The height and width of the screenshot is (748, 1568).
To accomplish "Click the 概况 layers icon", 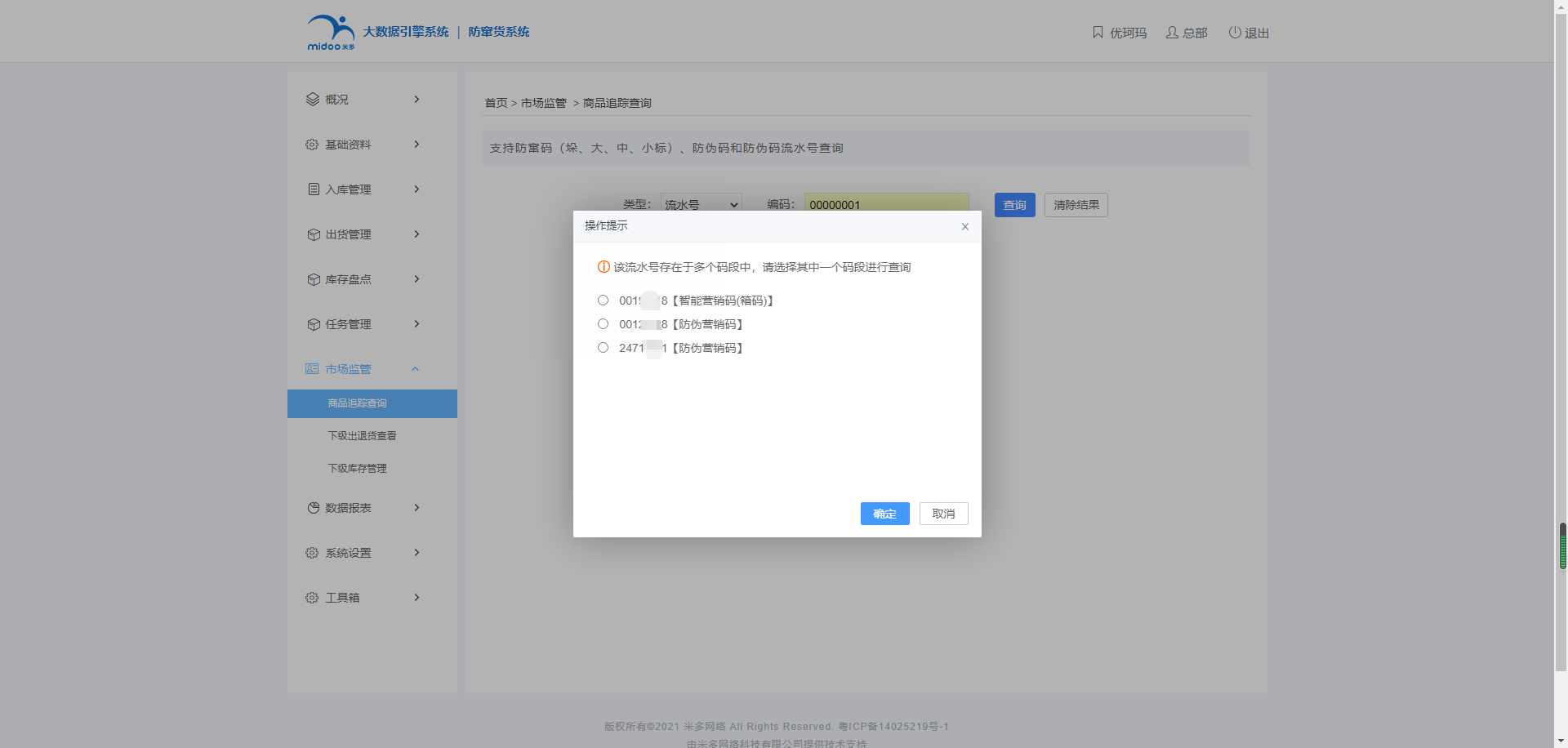I will [x=313, y=100].
